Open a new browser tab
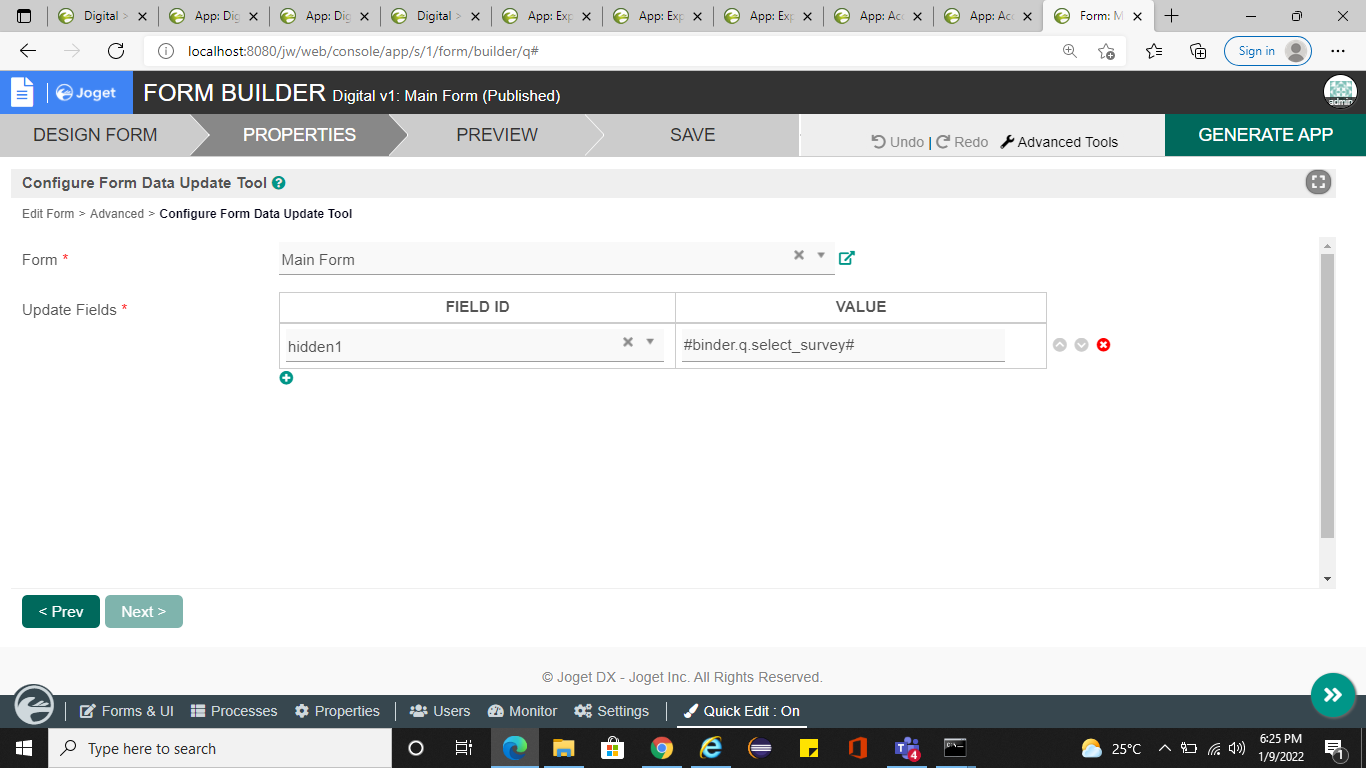This screenshot has height=768, width=1366. point(1171,16)
